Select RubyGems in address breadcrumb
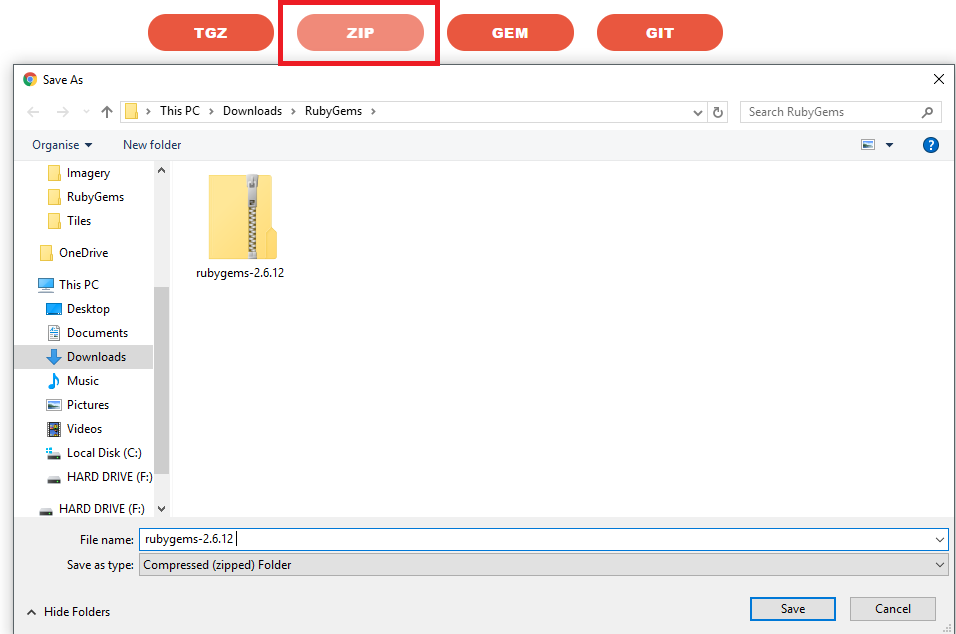The image size is (956, 634). click(x=334, y=111)
